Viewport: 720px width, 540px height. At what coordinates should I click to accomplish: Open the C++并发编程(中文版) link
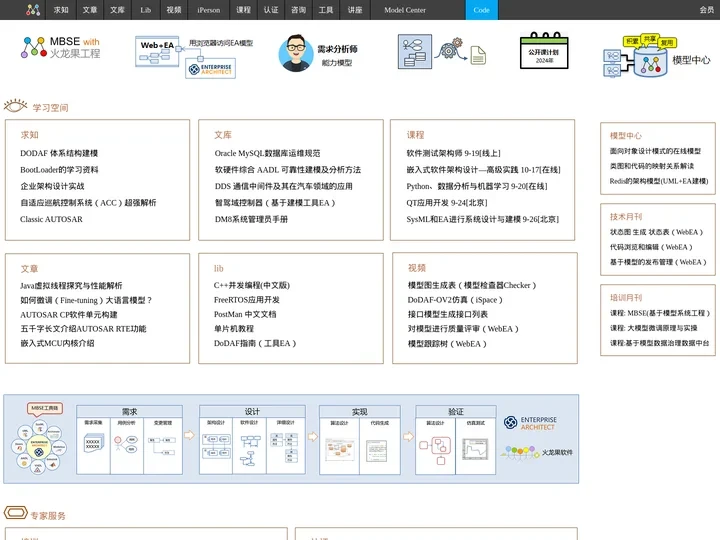[252, 285]
